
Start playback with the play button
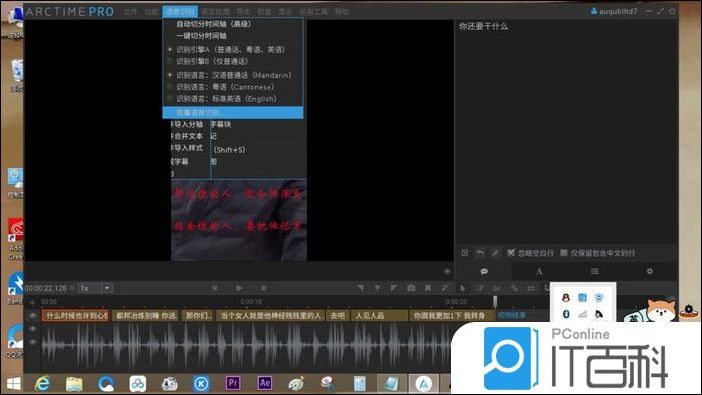pyautogui.click(x=239, y=288)
